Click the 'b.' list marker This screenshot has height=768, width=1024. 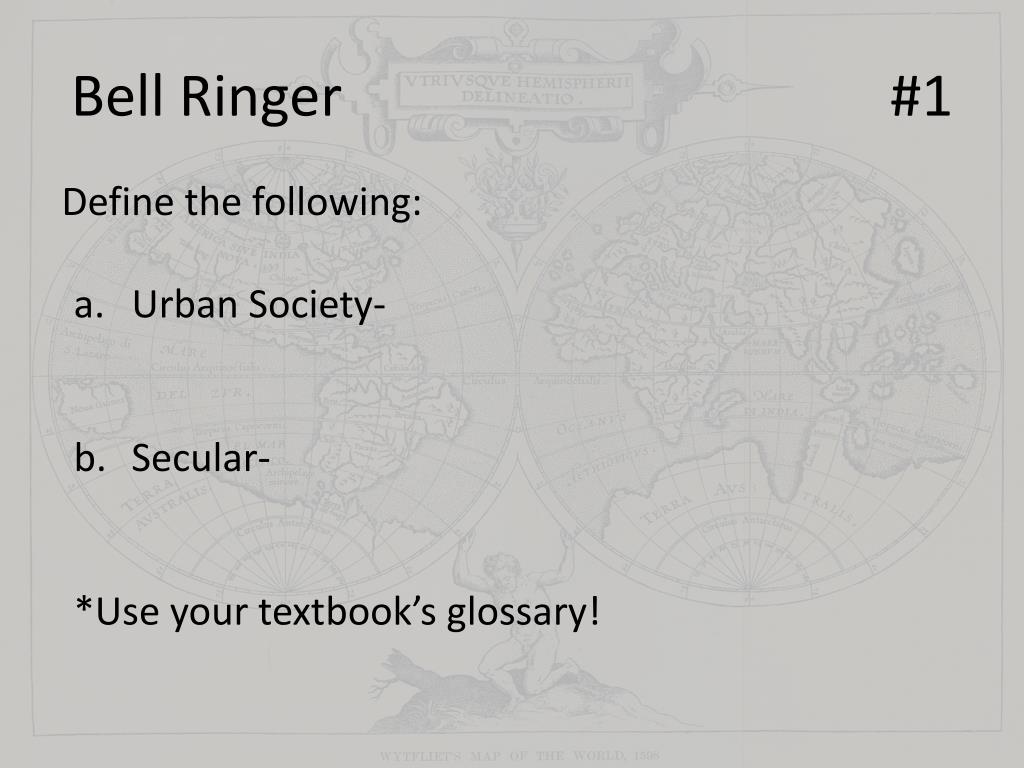[89, 457]
